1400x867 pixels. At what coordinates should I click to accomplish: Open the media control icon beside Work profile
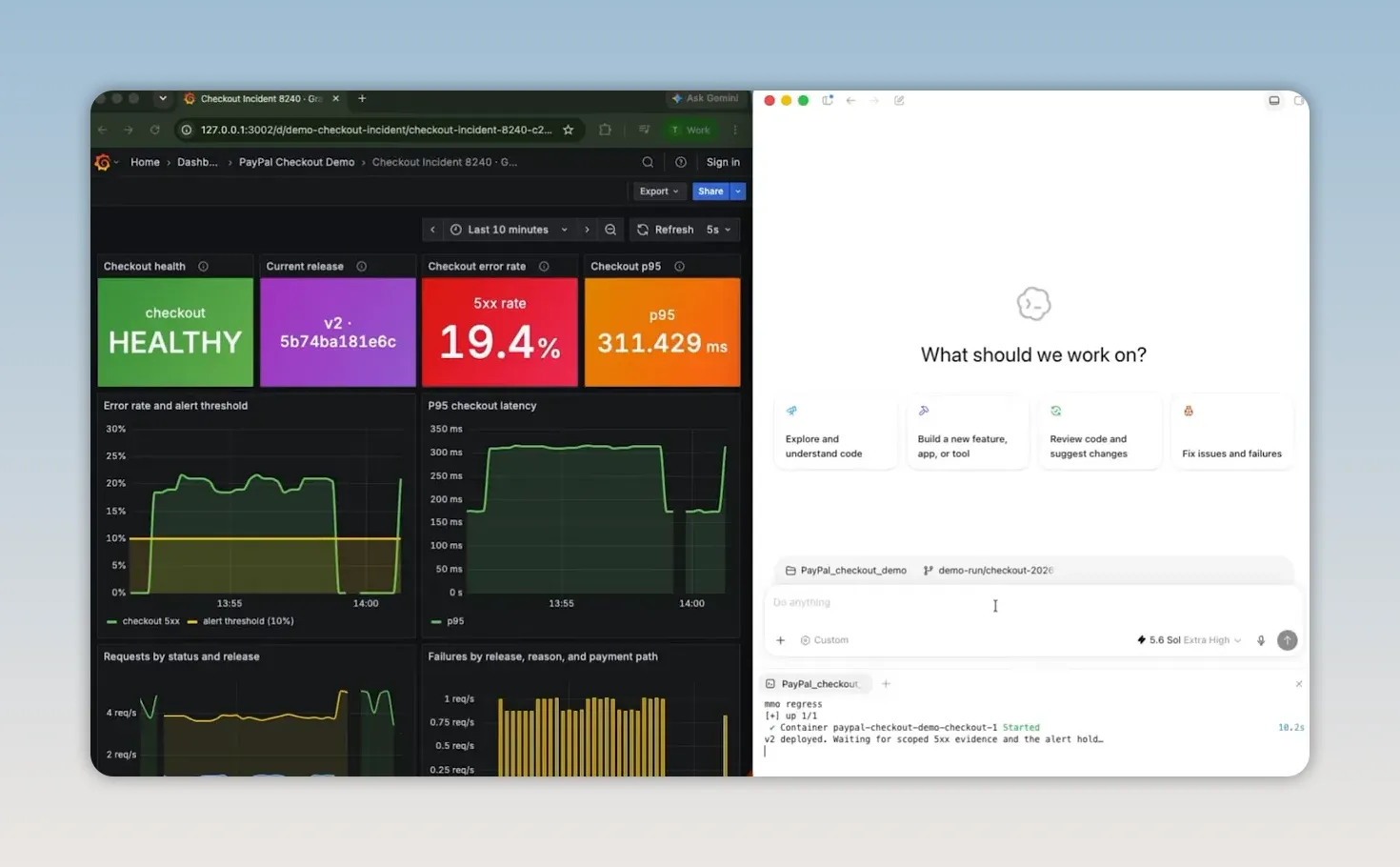pyautogui.click(x=644, y=130)
